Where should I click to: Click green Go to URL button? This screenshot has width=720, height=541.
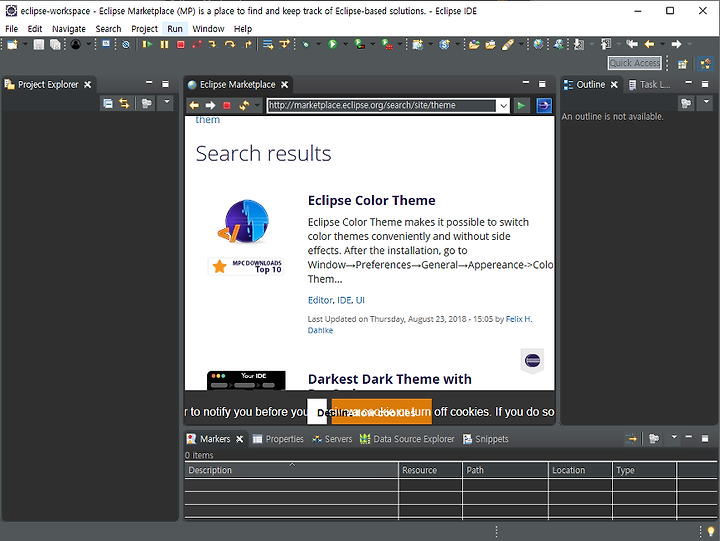tap(521, 106)
